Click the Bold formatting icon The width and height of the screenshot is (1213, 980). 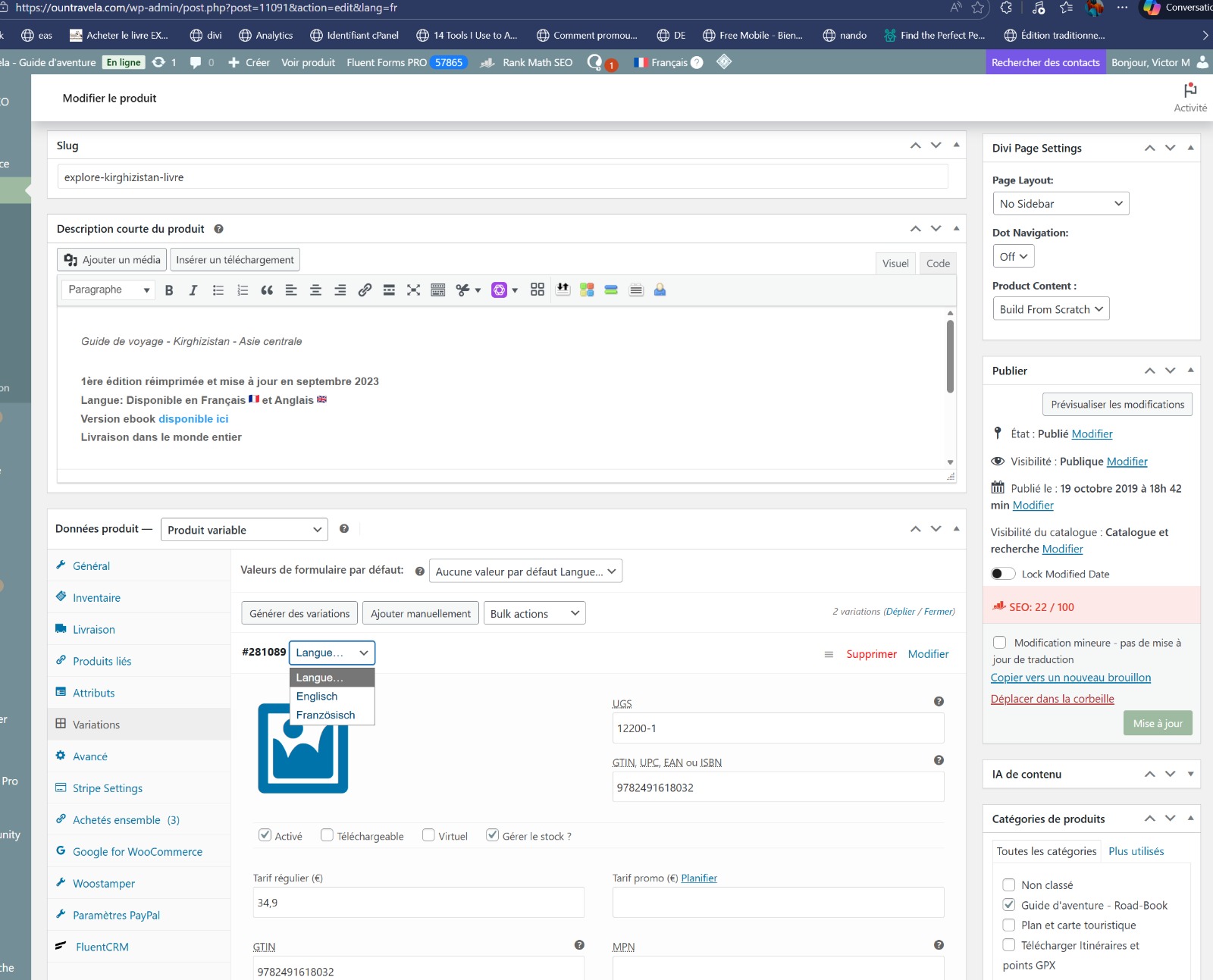[x=169, y=290]
